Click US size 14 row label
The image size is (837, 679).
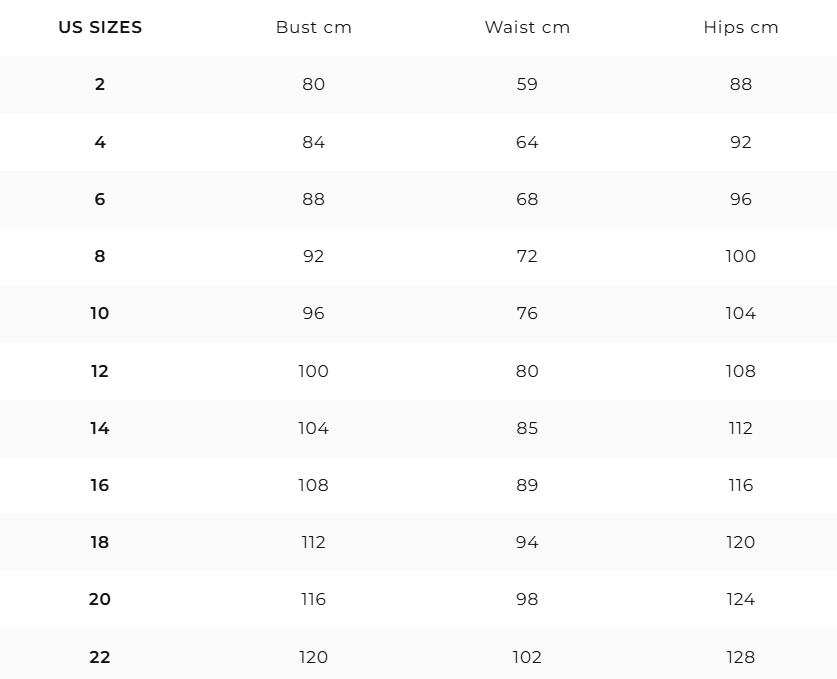pyautogui.click(x=100, y=428)
